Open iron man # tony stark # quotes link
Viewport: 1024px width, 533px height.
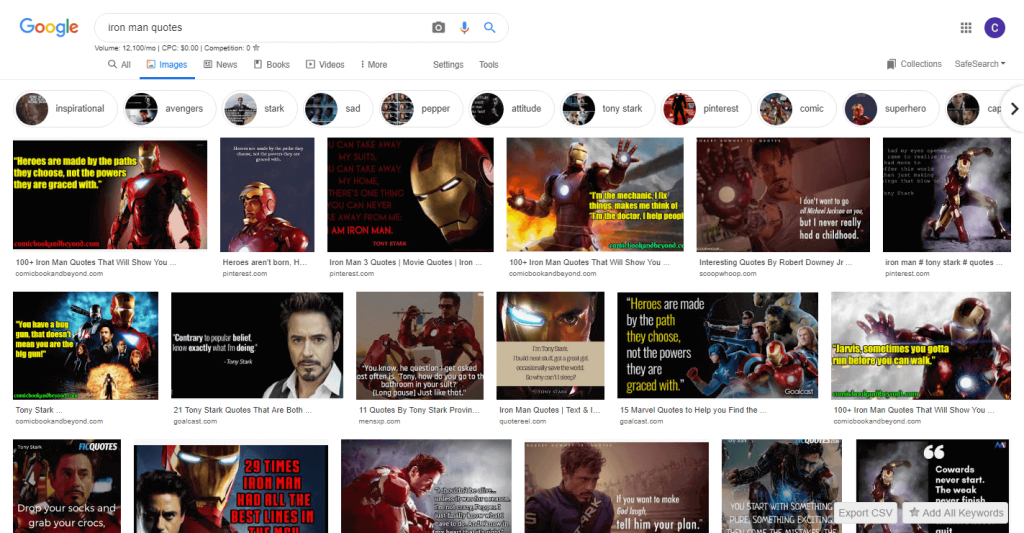point(943,263)
